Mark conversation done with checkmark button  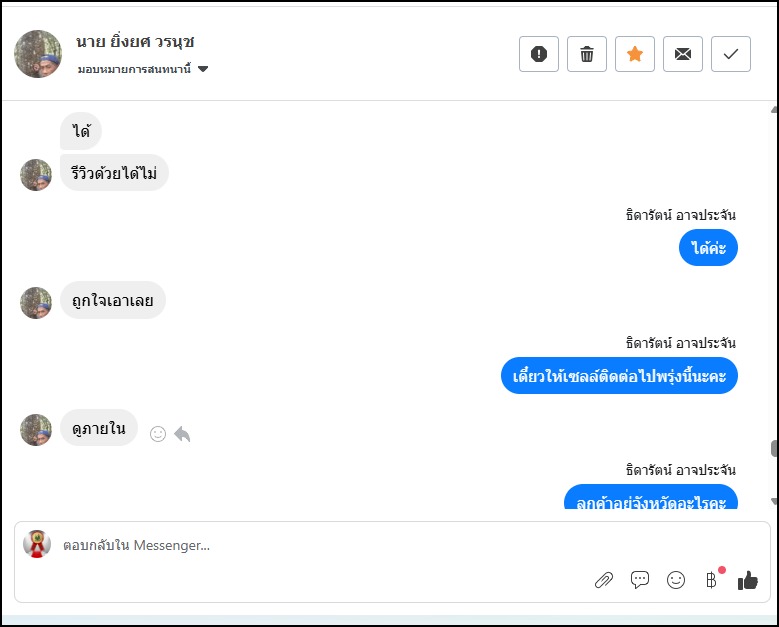pos(731,54)
